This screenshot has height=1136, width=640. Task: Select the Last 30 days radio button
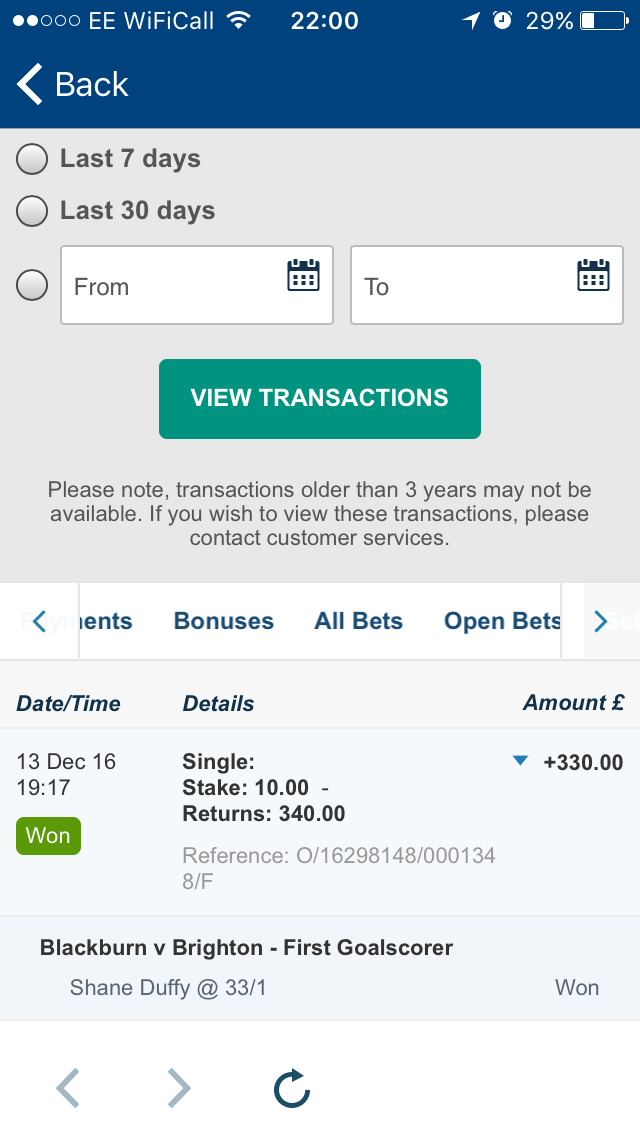click(x=32, y=211)
